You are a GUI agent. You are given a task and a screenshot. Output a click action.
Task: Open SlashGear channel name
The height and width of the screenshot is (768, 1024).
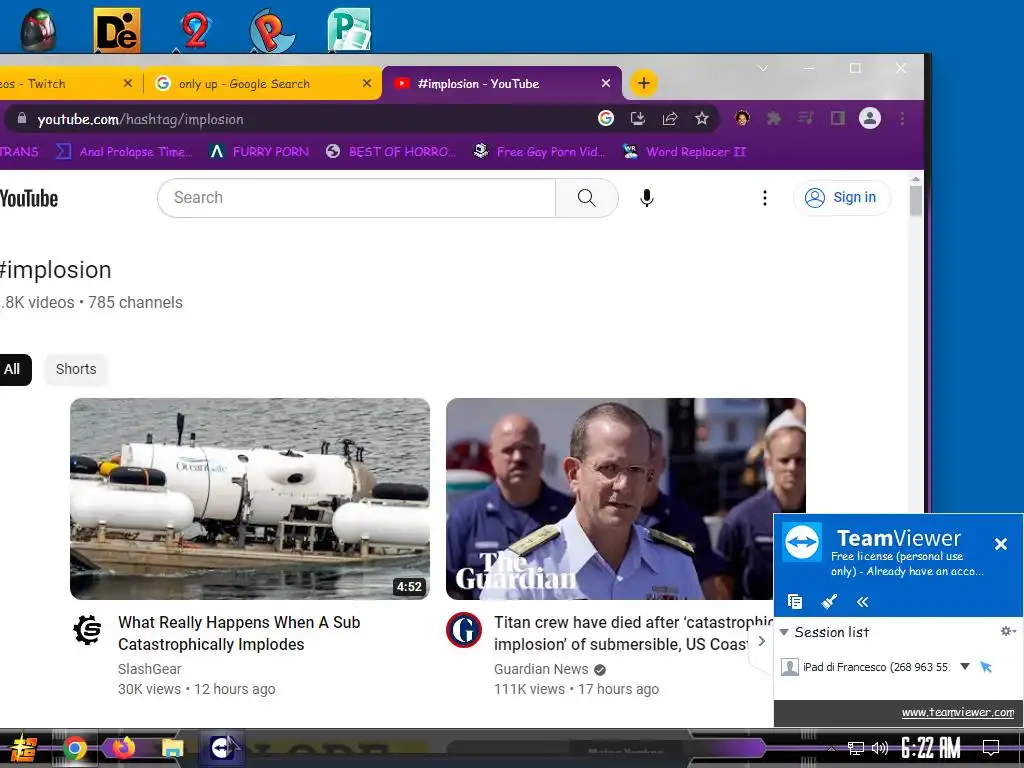click(x=150, y=669)
